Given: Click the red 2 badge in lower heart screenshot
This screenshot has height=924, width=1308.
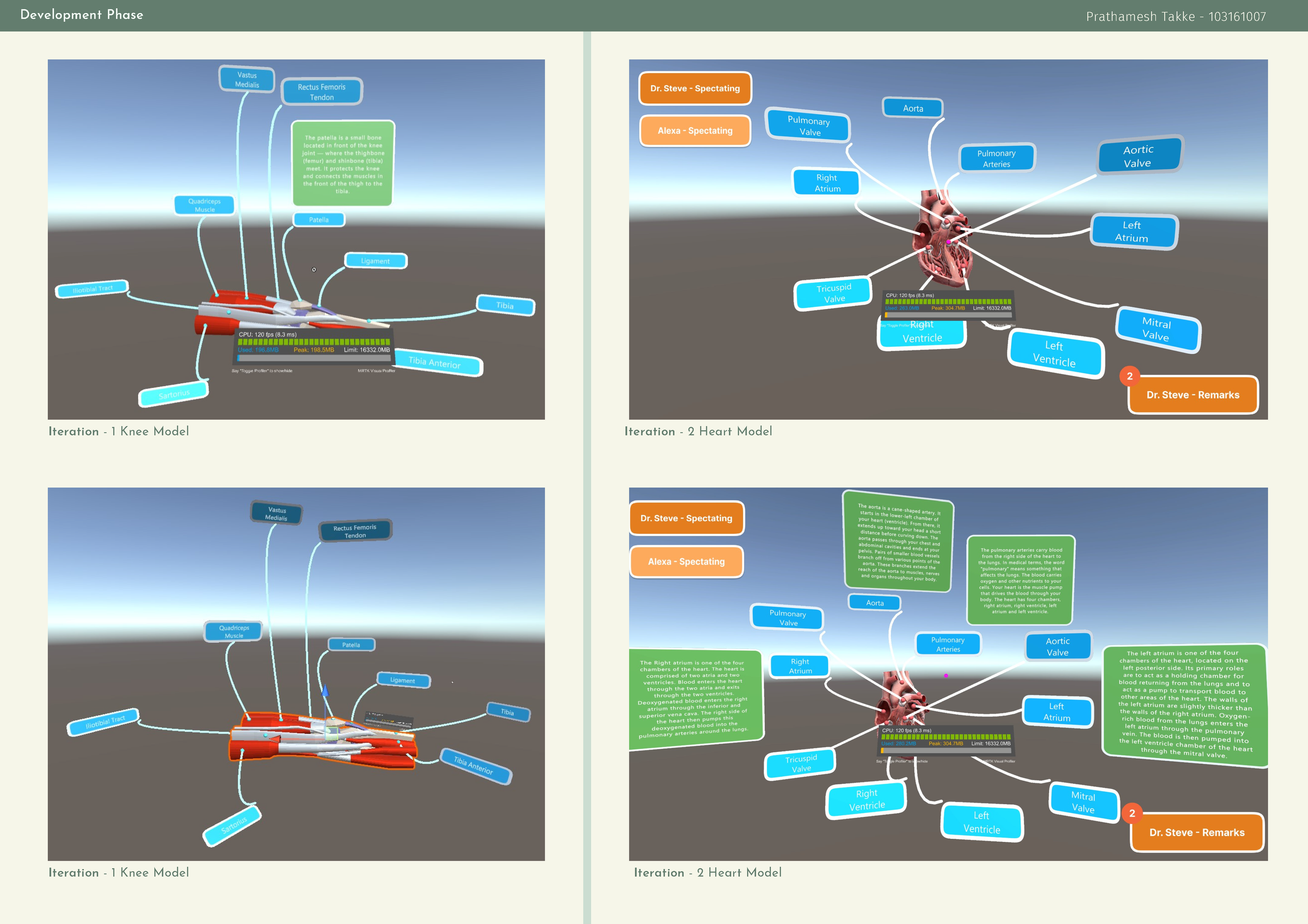Looking at the screenshot, I should coord(1132,814).
